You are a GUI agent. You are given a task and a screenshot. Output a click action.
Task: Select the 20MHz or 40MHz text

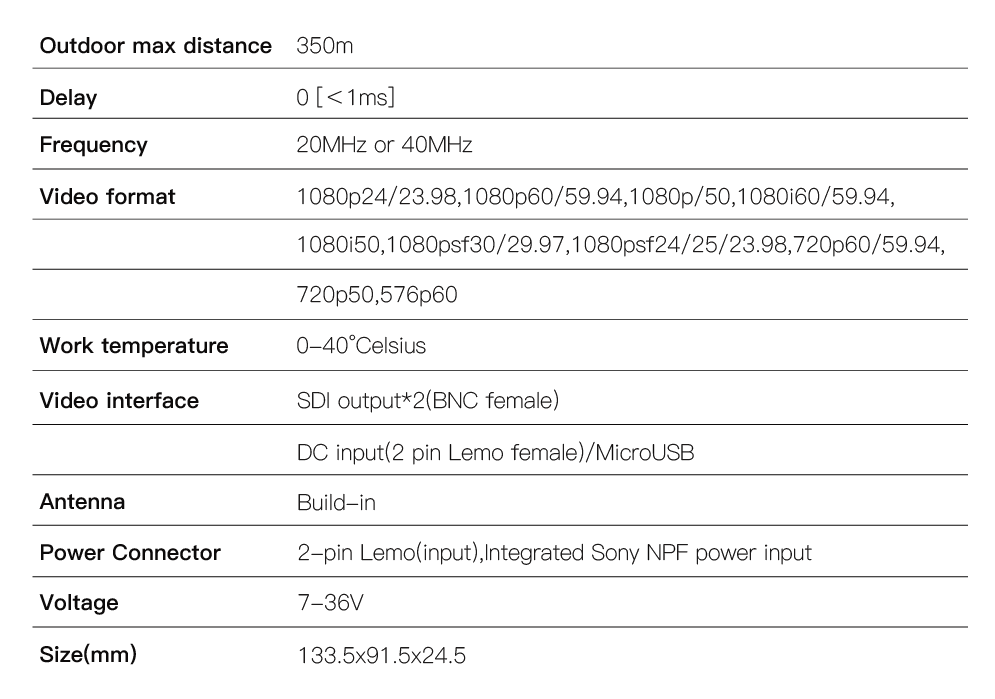coord(384,145)
